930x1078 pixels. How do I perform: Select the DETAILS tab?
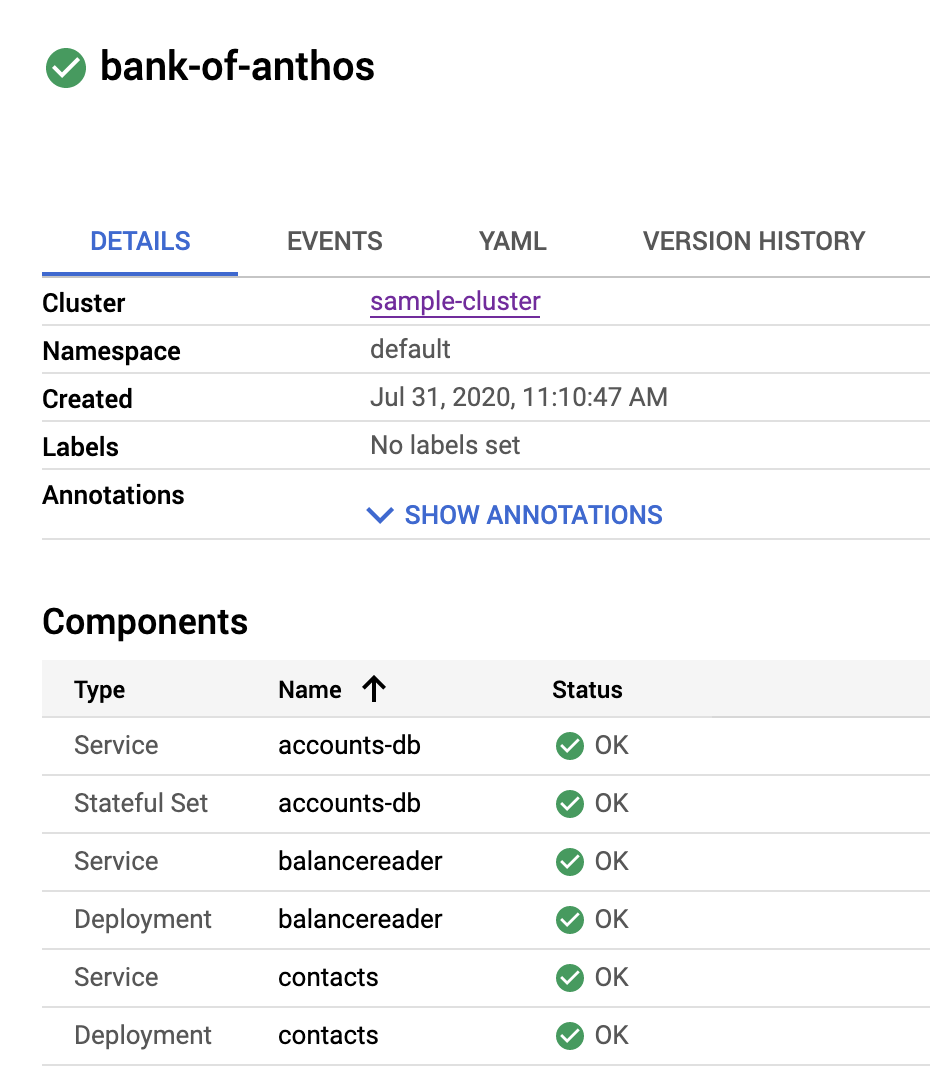(x=139, y=241)
